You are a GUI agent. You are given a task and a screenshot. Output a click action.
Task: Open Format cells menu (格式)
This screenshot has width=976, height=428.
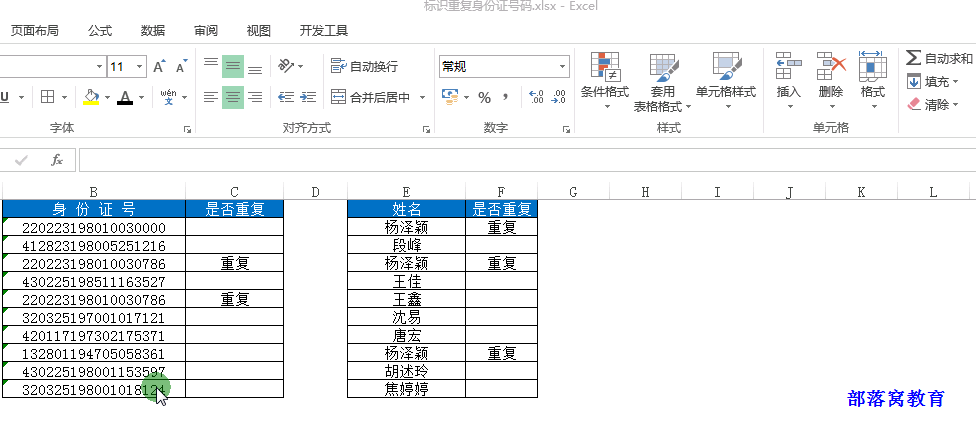click(x=872, y=81)
